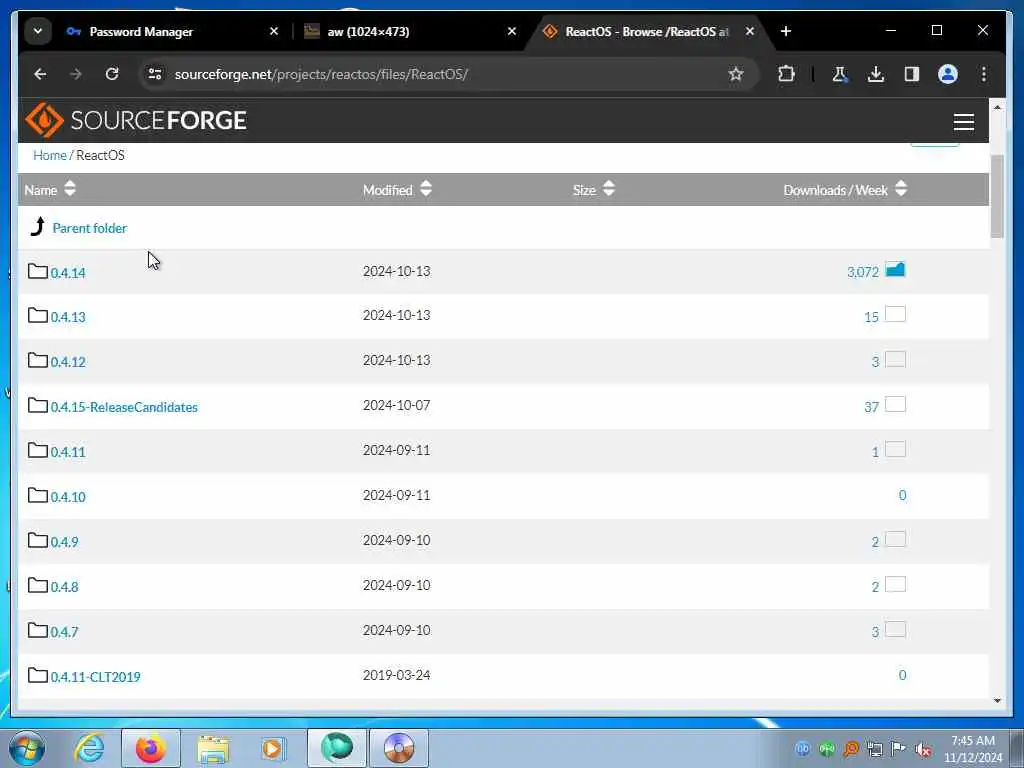Viewport: 1024px width, 768px height.
Task: Open the tab search dropdown
Action: (38, 31)
